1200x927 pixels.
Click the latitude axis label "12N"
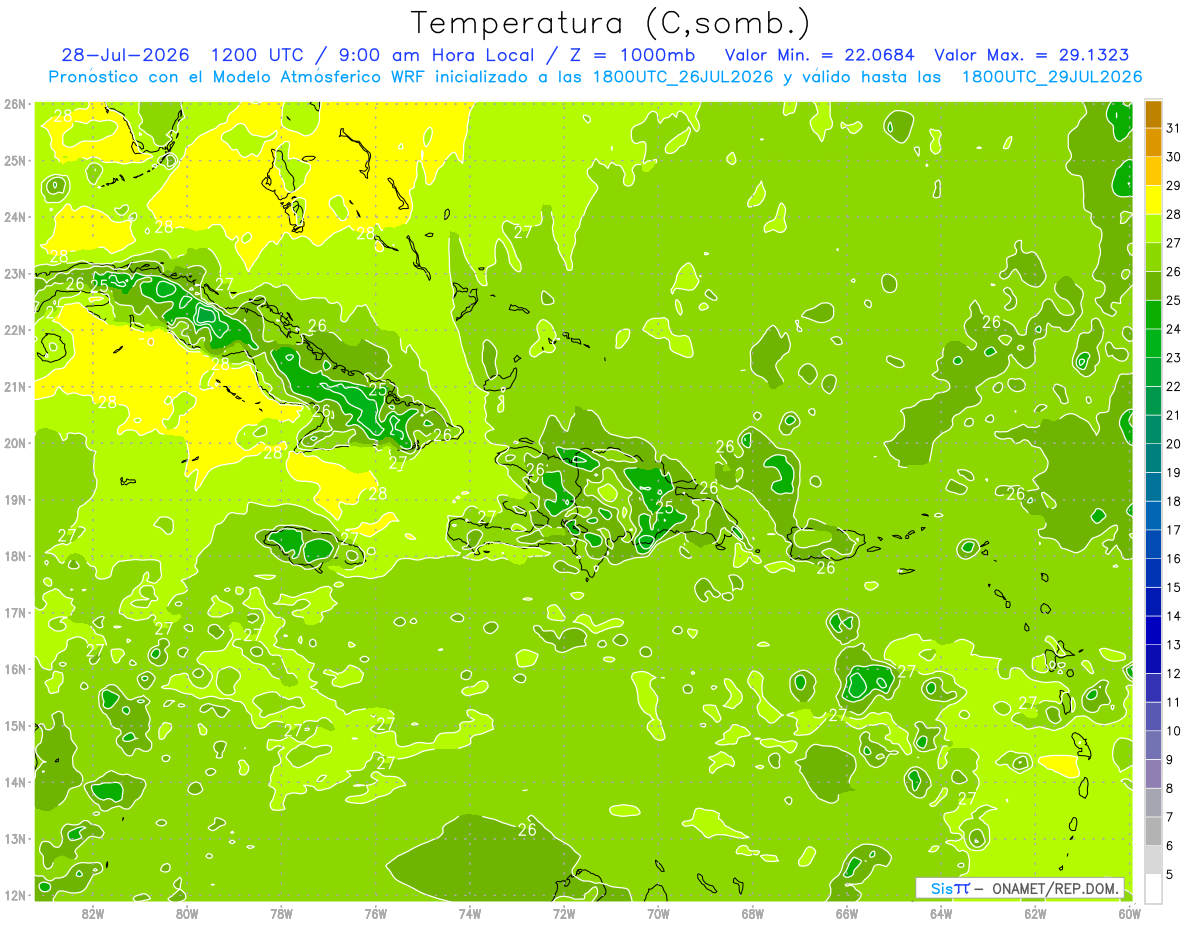[14, 895]
